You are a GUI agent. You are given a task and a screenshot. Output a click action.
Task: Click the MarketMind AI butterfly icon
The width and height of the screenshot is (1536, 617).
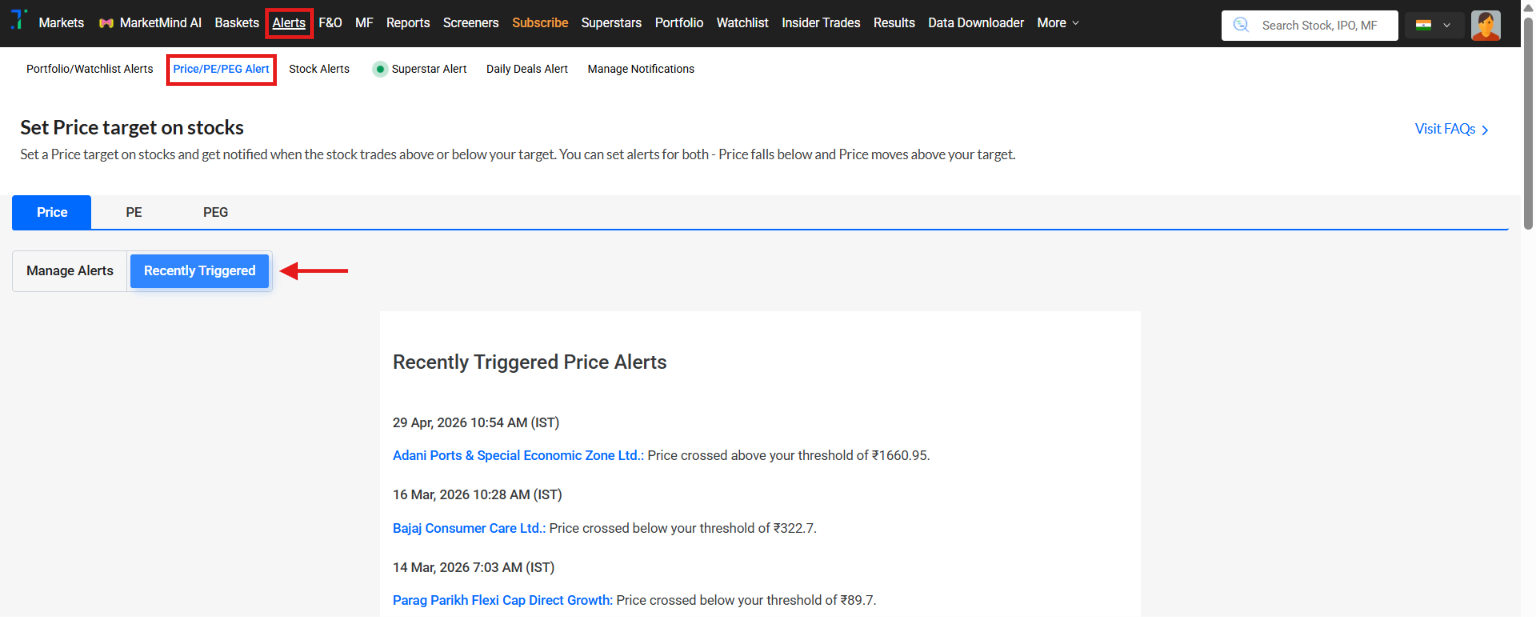coord(106,23)
